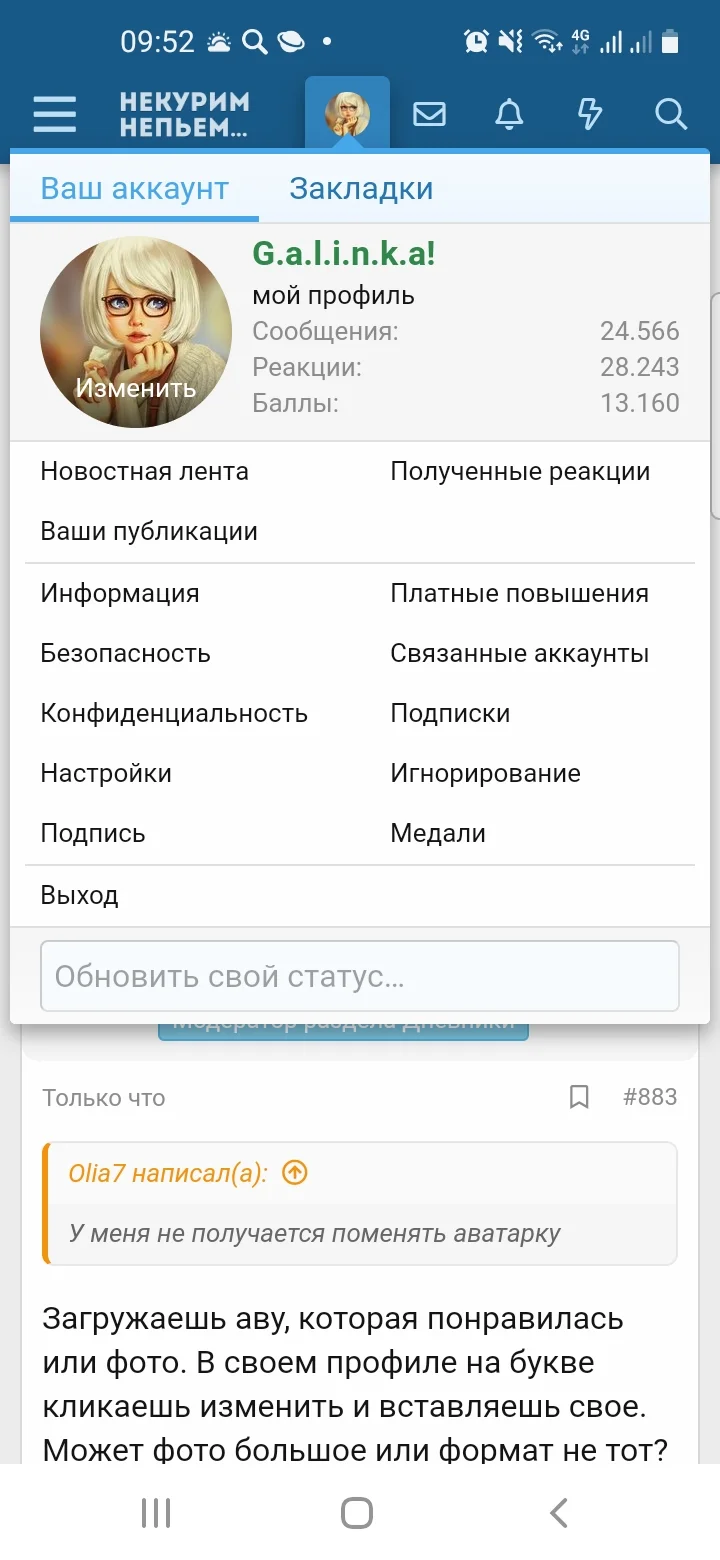Stay on the Ваш аккаунт tab
This screenshot has width=720, height=1560.
click(x=133, y=188)
